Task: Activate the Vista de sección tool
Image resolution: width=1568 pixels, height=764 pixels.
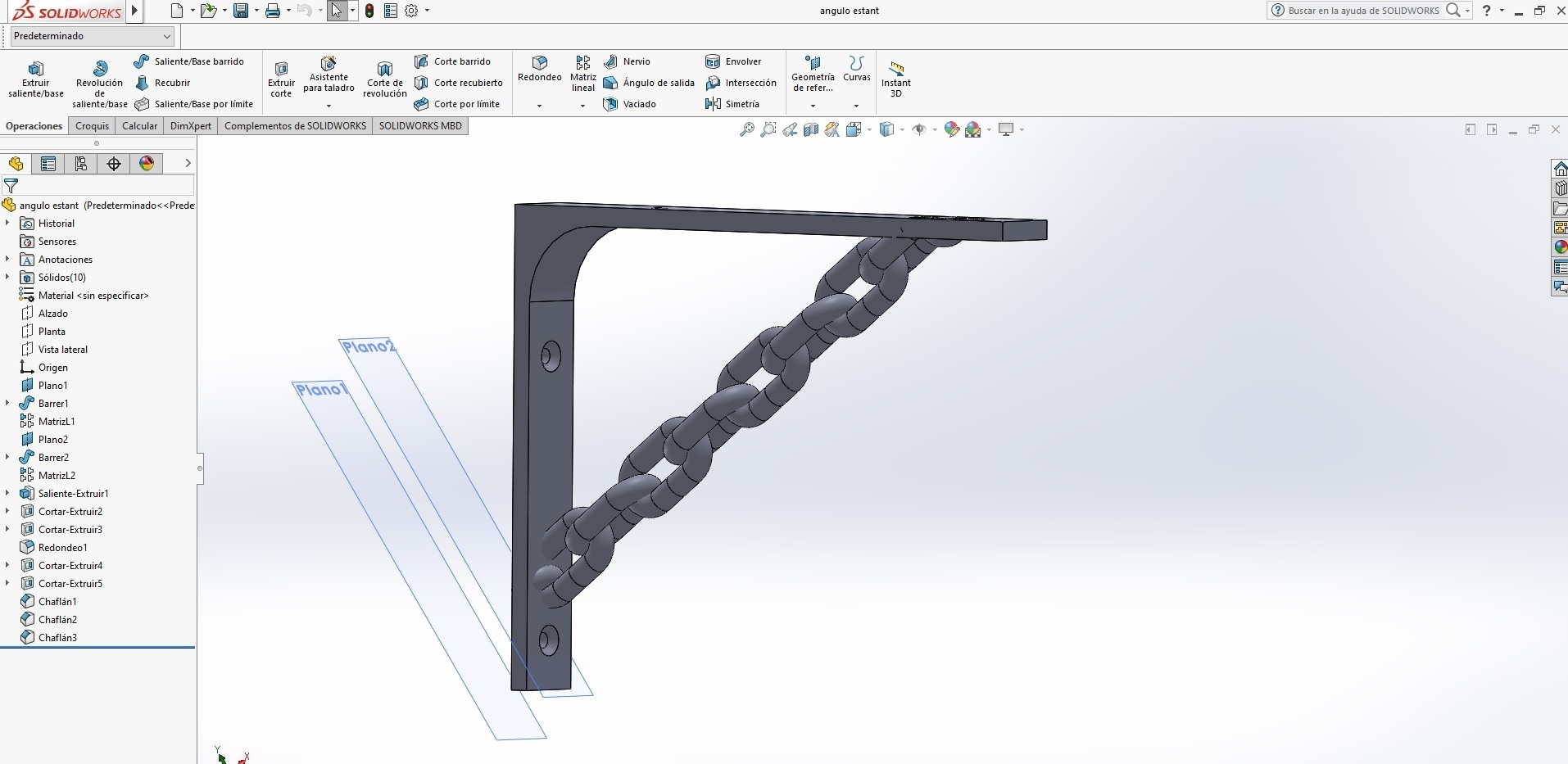Action: 810,129
